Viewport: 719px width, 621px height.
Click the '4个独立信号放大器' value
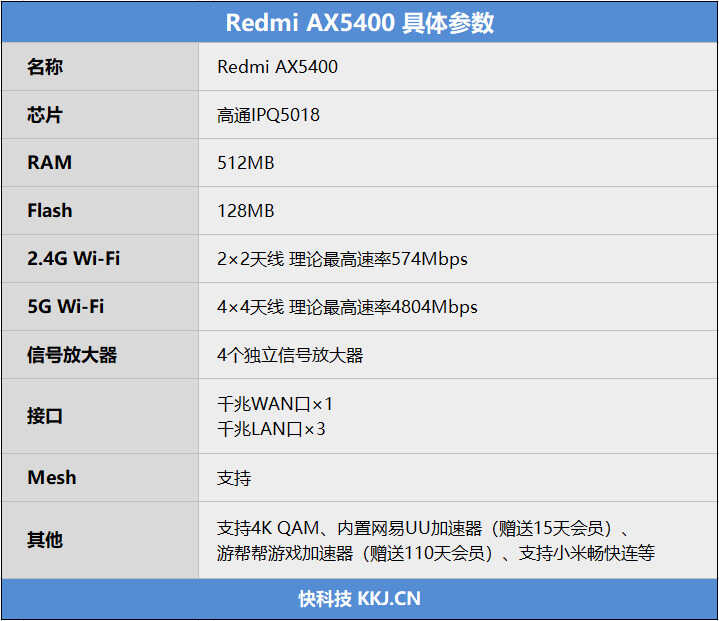click(x=290, y=355)
